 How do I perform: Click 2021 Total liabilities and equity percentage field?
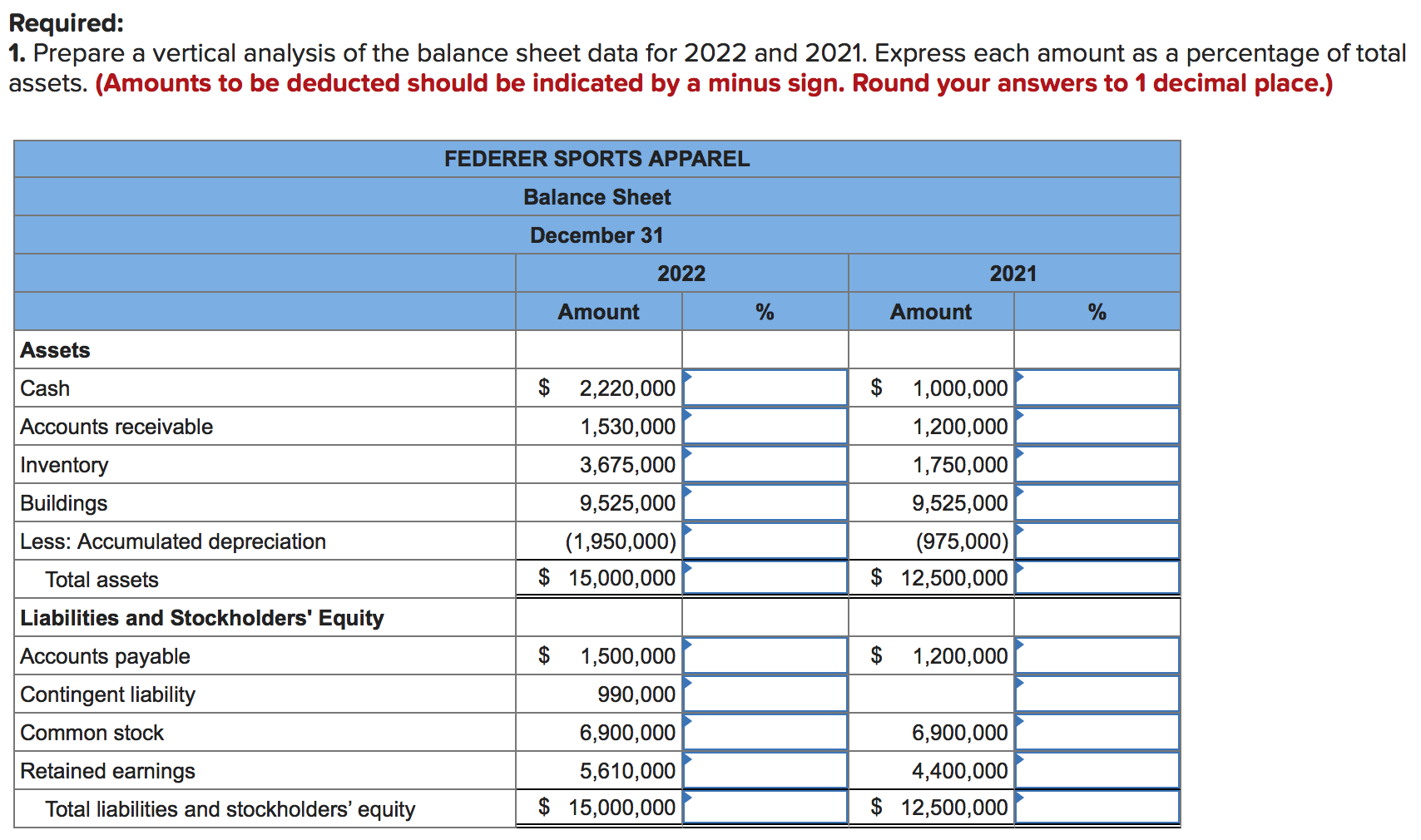coord(1097,808)
